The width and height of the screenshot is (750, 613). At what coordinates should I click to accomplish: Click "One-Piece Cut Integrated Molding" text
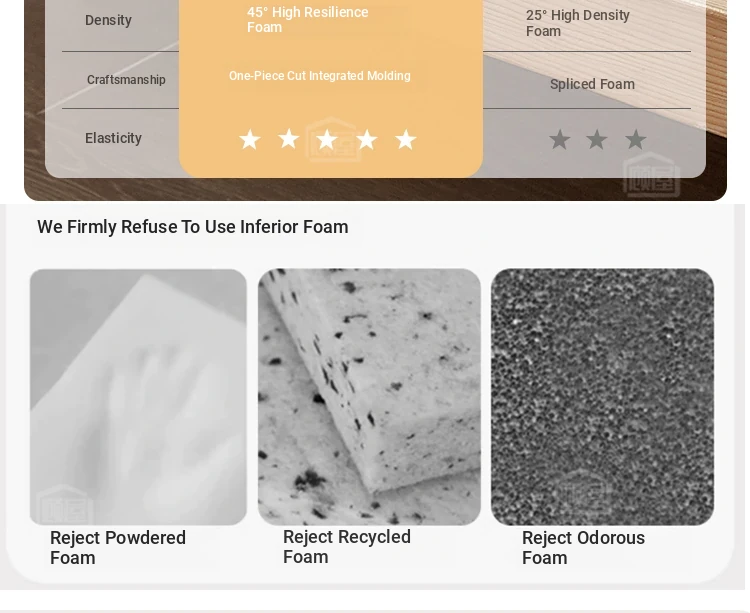click(x=320, y=76)
